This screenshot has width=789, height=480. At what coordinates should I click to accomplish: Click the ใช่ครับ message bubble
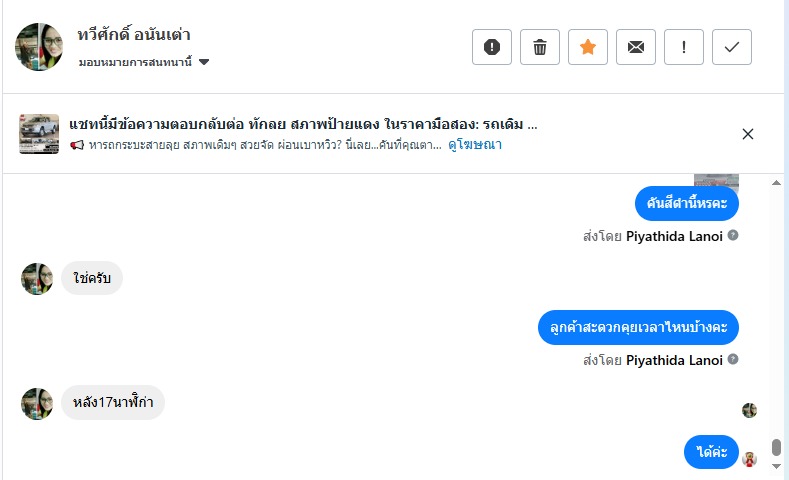pos(92,279)
